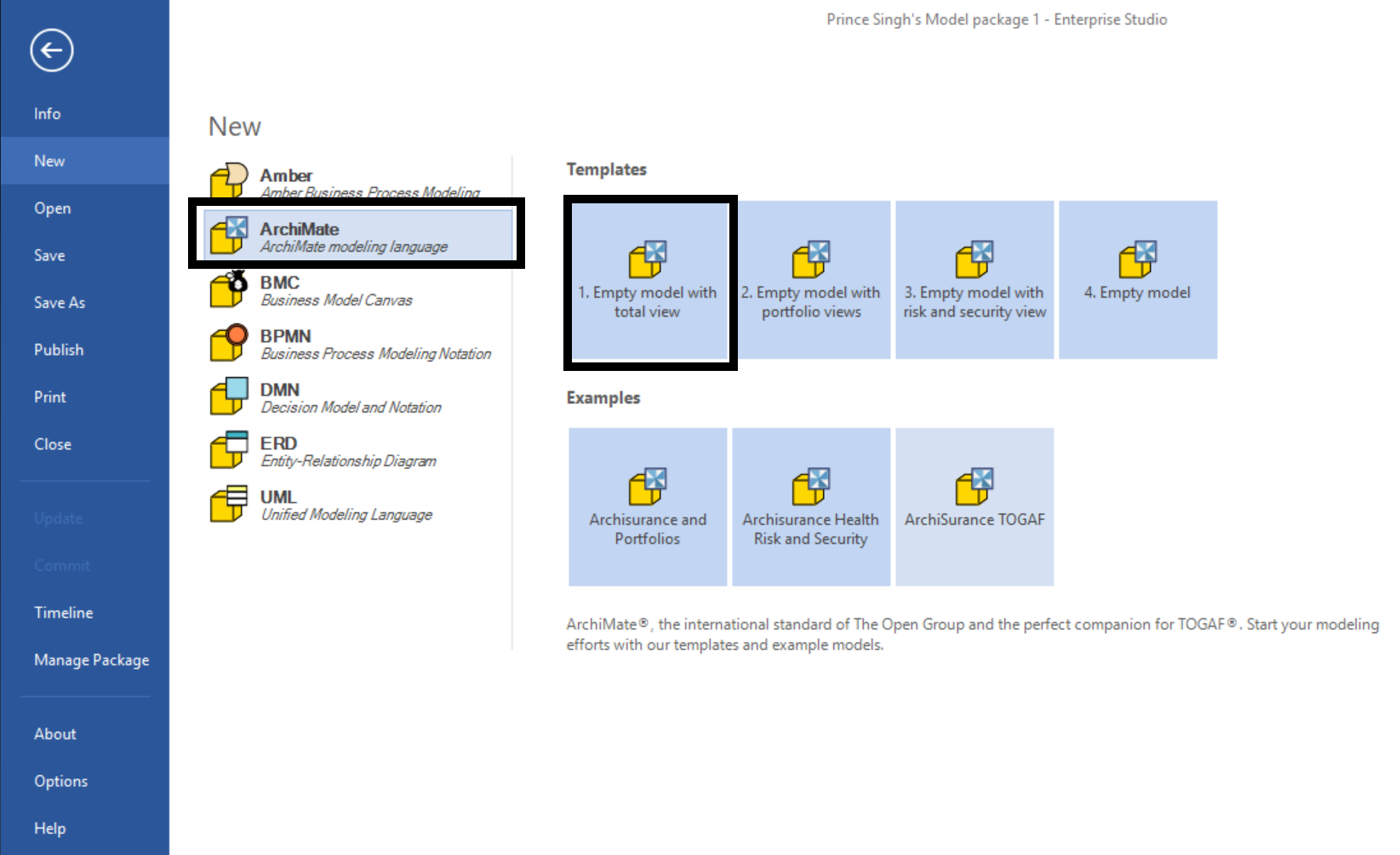Viewport: 1400px width, 855px height.
Task: Open the Save As page
Action: point(59,302)
